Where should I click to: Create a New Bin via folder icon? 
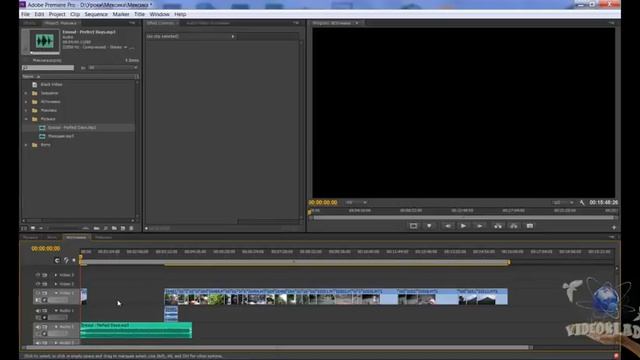click(114, 228)
